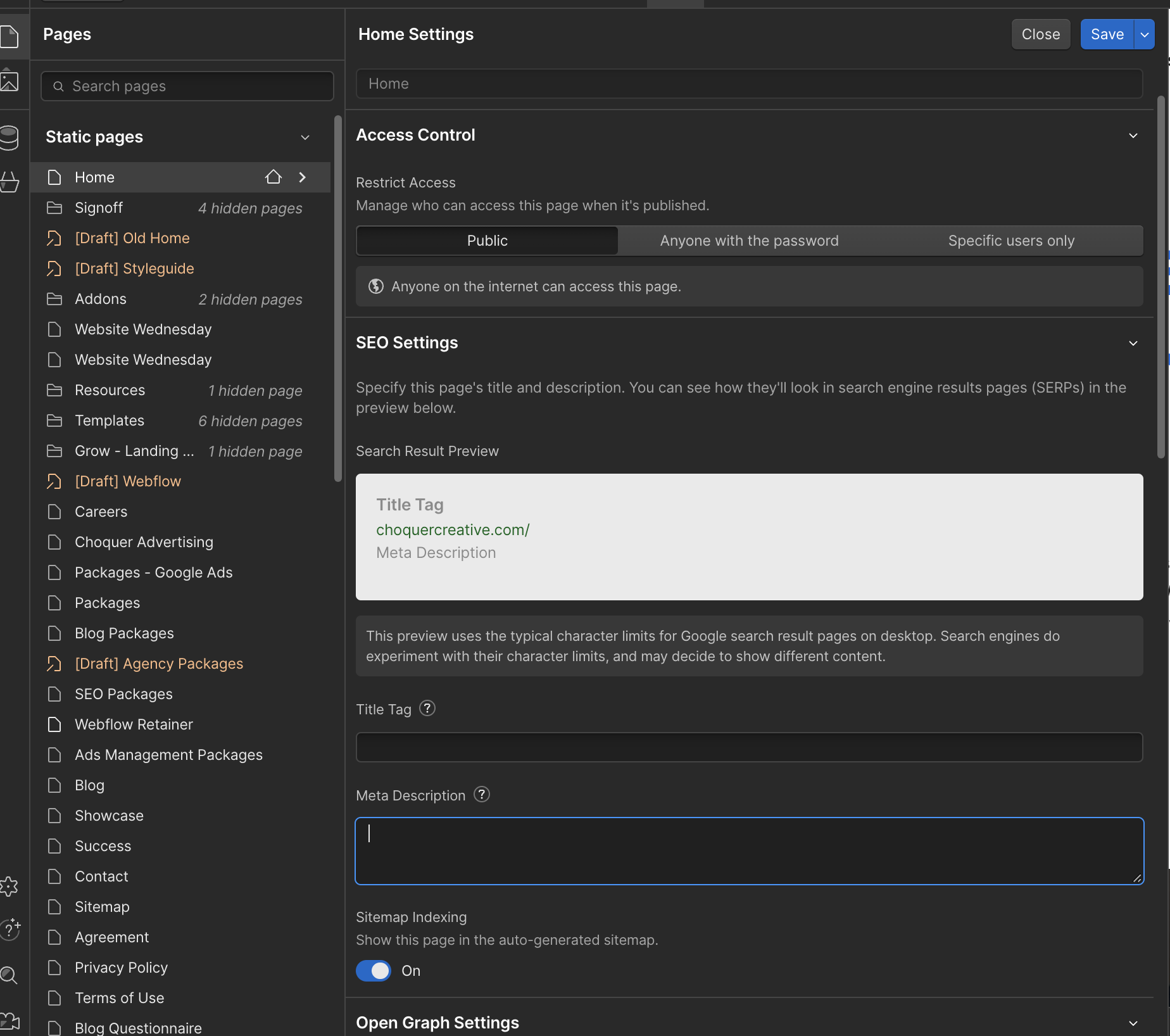Click the home icon on Home page row
The image size is (1170, 1036).
tap(273, 177)
